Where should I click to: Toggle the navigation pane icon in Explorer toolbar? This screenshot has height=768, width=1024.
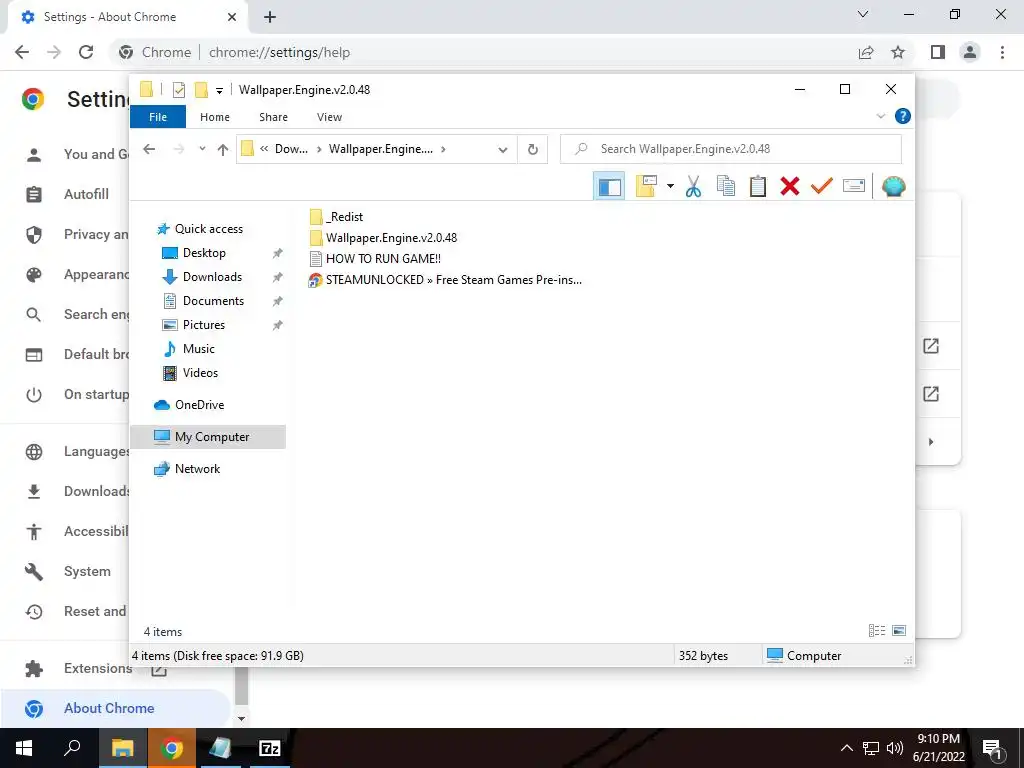tap(609, 187)
